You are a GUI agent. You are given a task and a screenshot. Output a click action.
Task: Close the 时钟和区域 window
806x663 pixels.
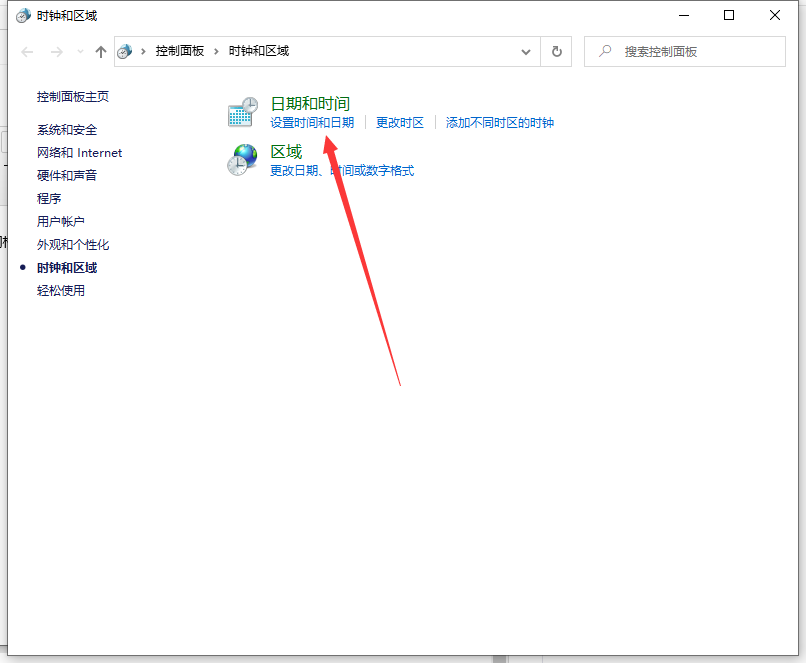pyautogui.click(x=775, y=15)
